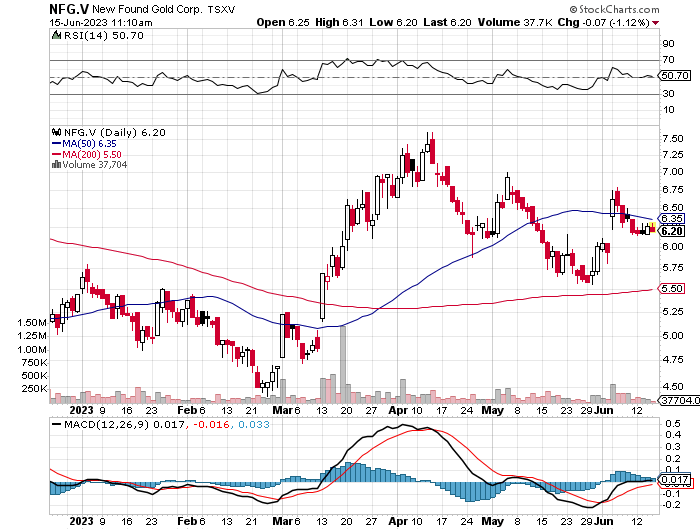Click the blue-outlined 6.35 price tag on right axis
The width and height of the screenshot is (700, 530).
coord(671,219)
